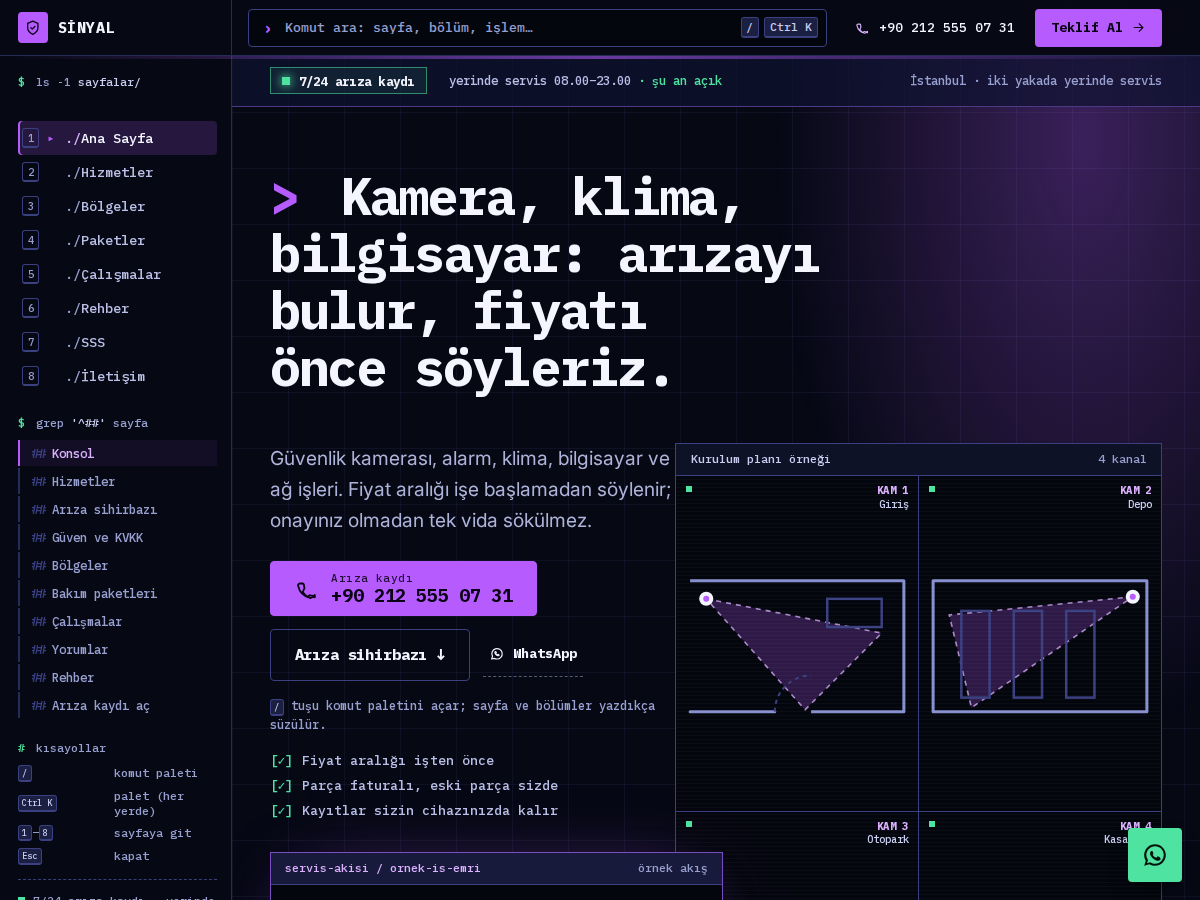Viewport: 1200px width, 900px height.
Task: Click 'şu an açık' status text
Action: [687, 81]
